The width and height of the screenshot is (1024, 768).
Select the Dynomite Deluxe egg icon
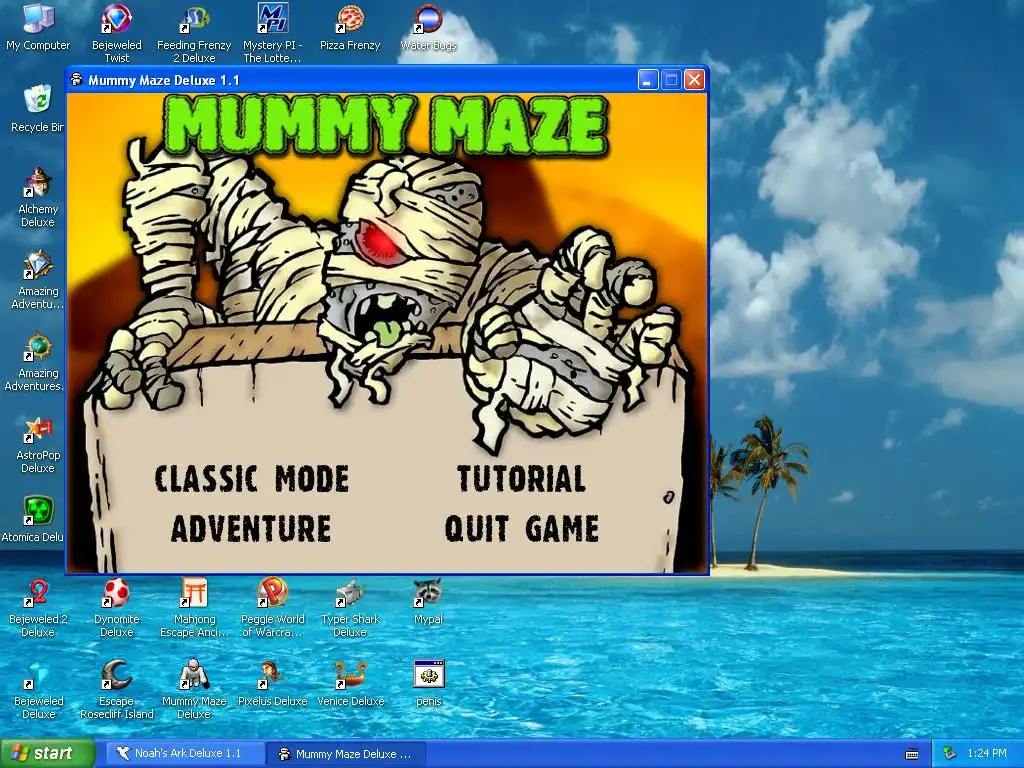(116, 608)
